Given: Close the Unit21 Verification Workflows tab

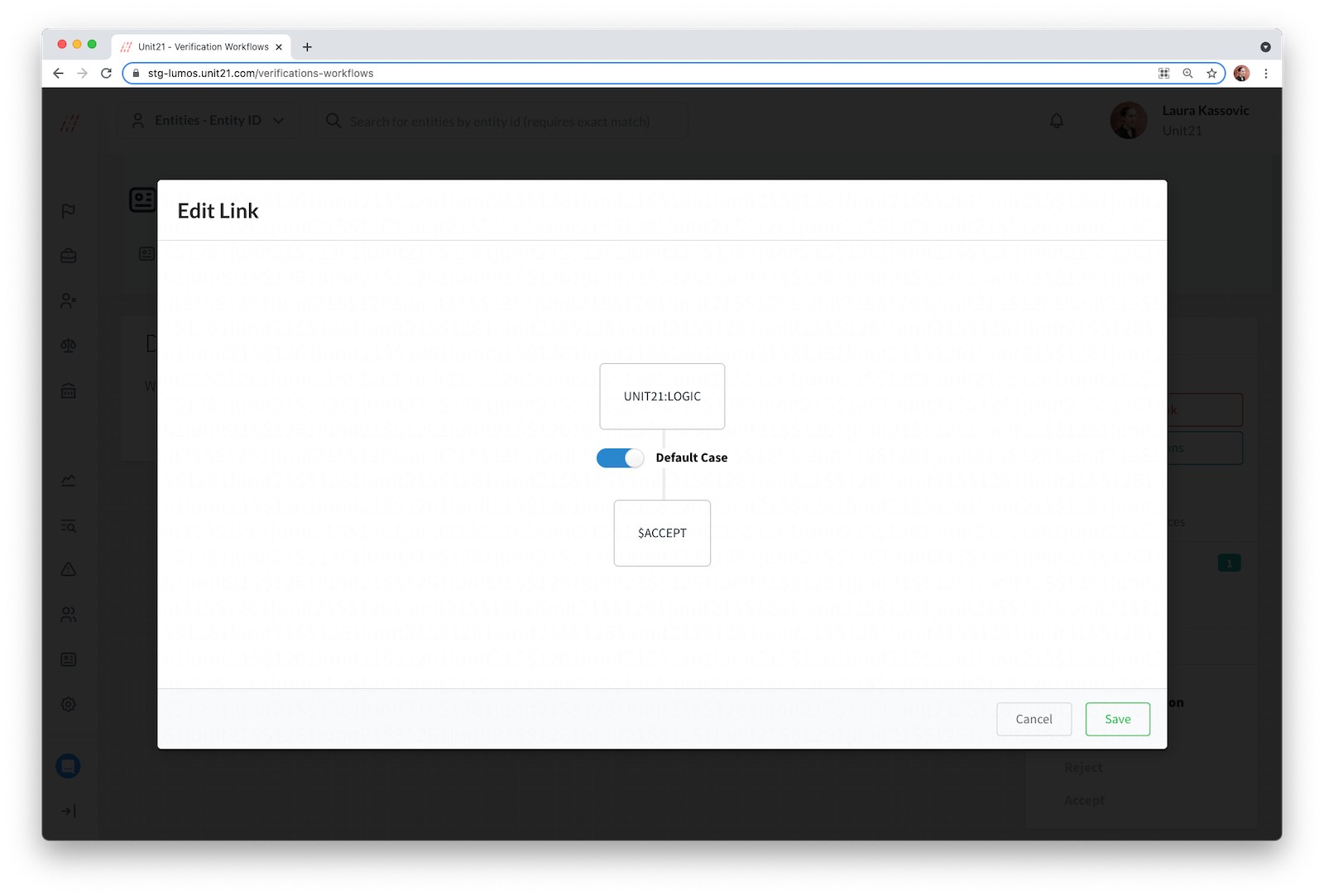Looking at the screenshot, I should click(279, 47).
